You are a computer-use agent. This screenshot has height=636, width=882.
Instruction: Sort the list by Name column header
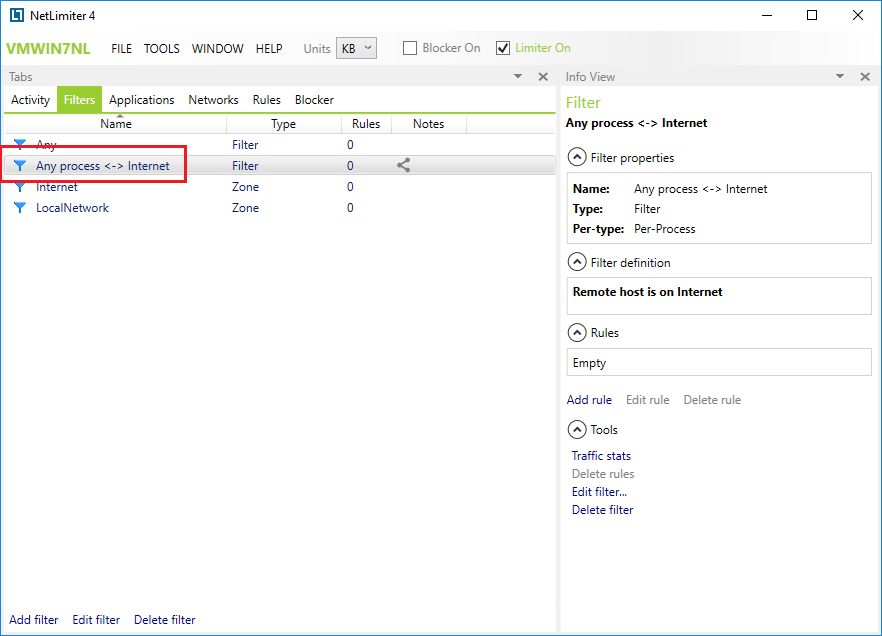116,124
